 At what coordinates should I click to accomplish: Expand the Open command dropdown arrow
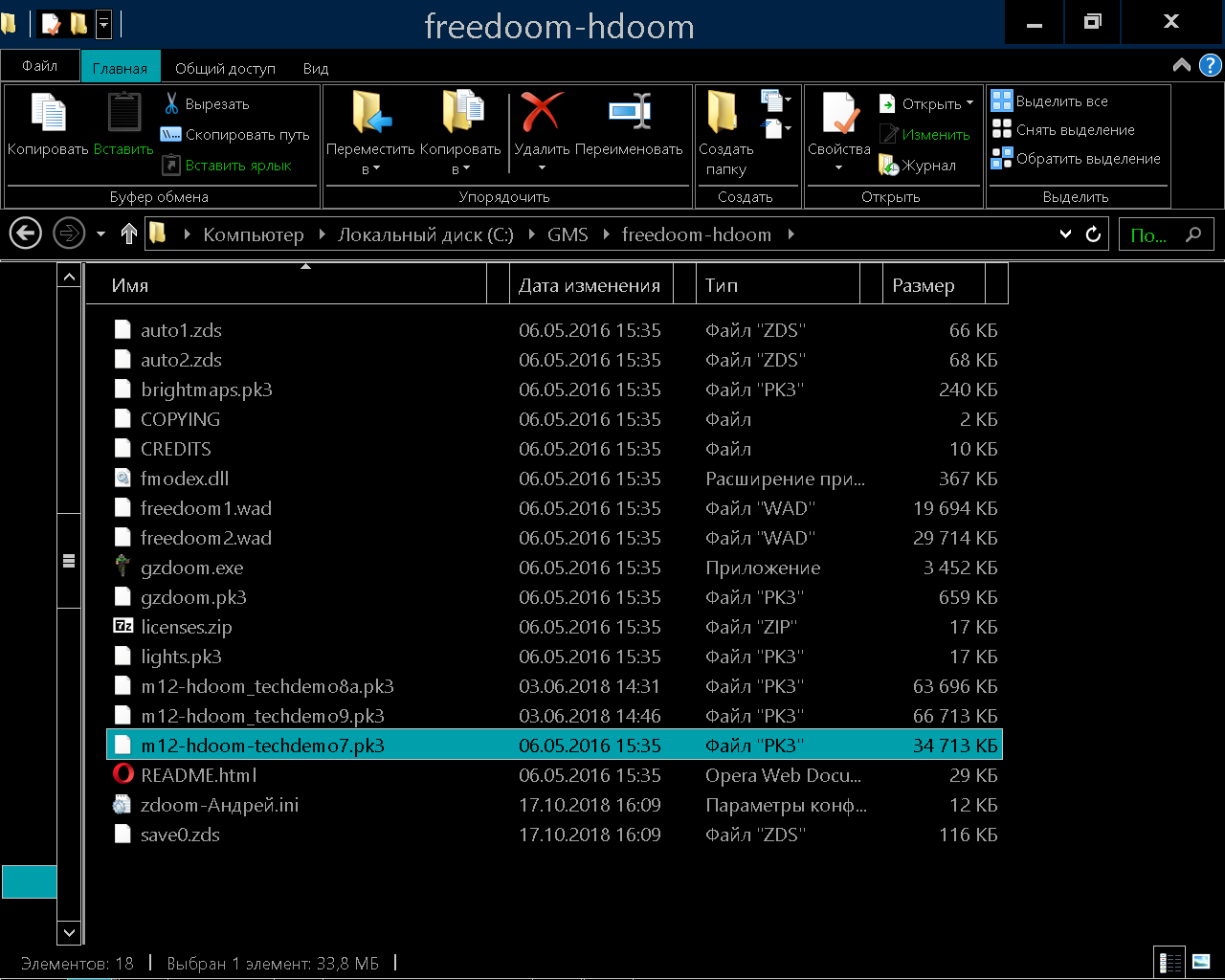click(969, 103)
